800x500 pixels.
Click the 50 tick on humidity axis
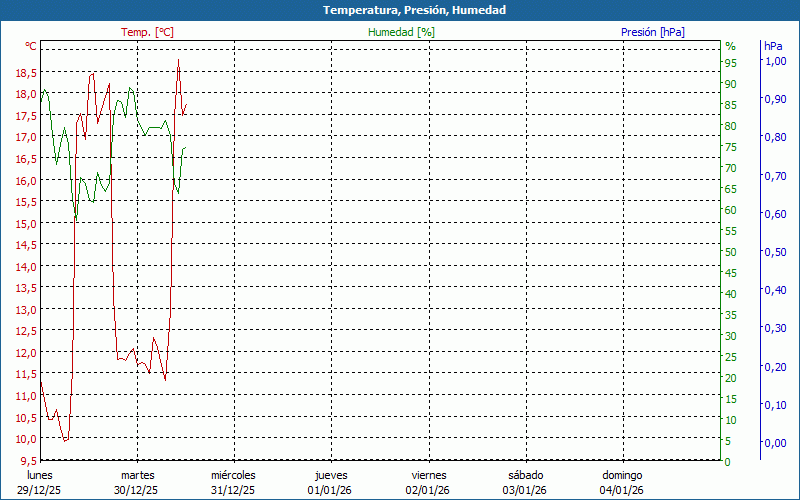coord(730,252)
